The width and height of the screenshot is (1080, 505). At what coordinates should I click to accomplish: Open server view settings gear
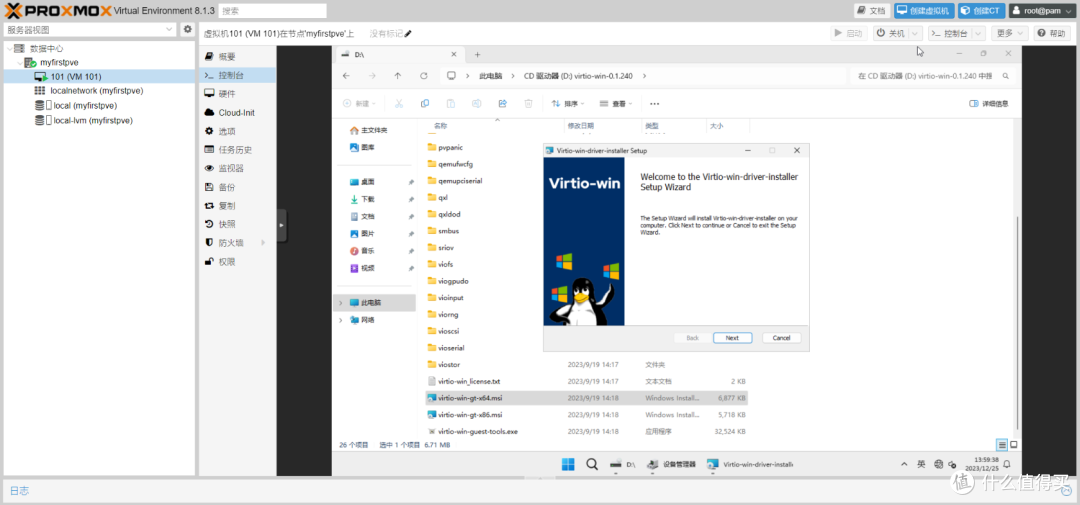tap(187, 30)
